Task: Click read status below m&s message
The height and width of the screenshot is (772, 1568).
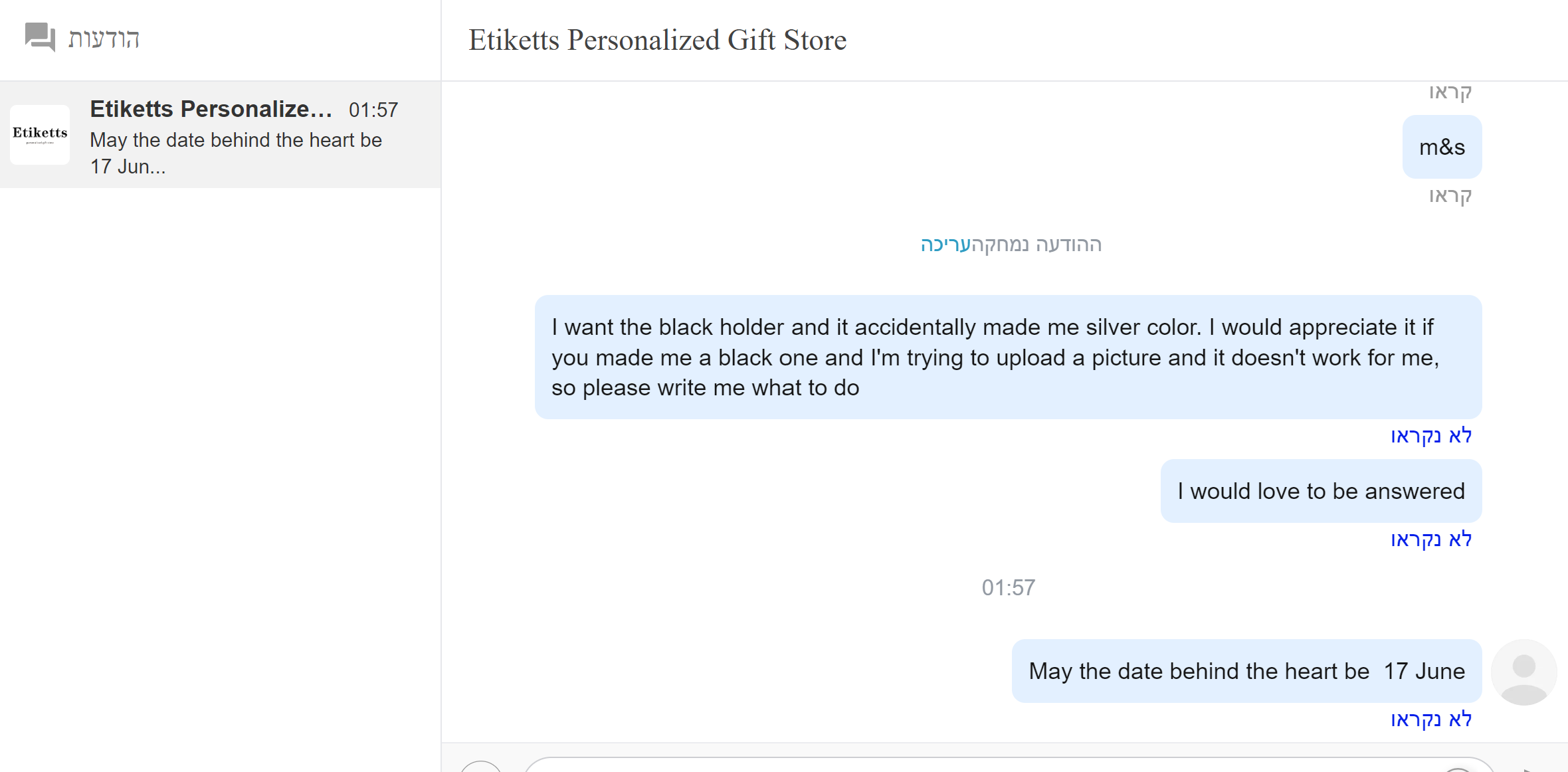Action: tap(1450, 196)
